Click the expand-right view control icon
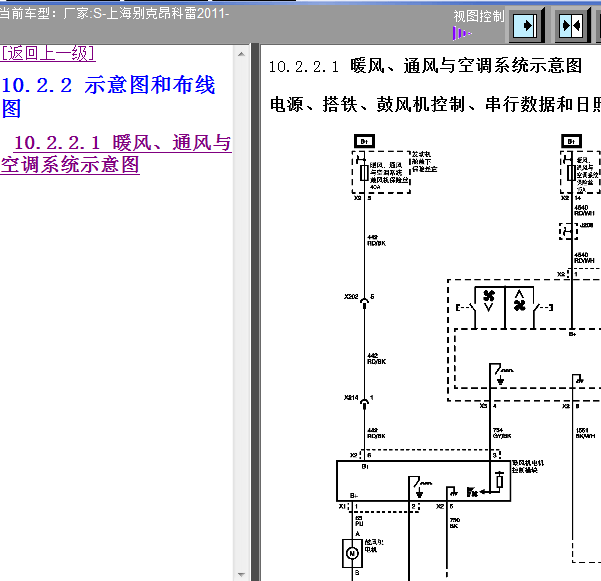Screen dimensions: 601x581 point(526,26)
